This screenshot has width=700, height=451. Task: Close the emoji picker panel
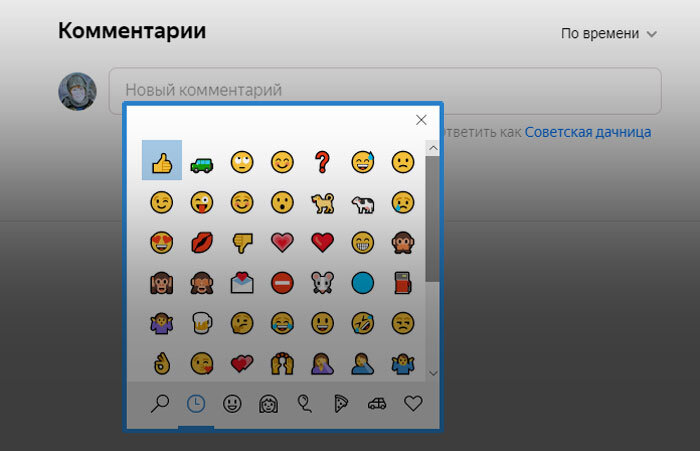[421, 120]
